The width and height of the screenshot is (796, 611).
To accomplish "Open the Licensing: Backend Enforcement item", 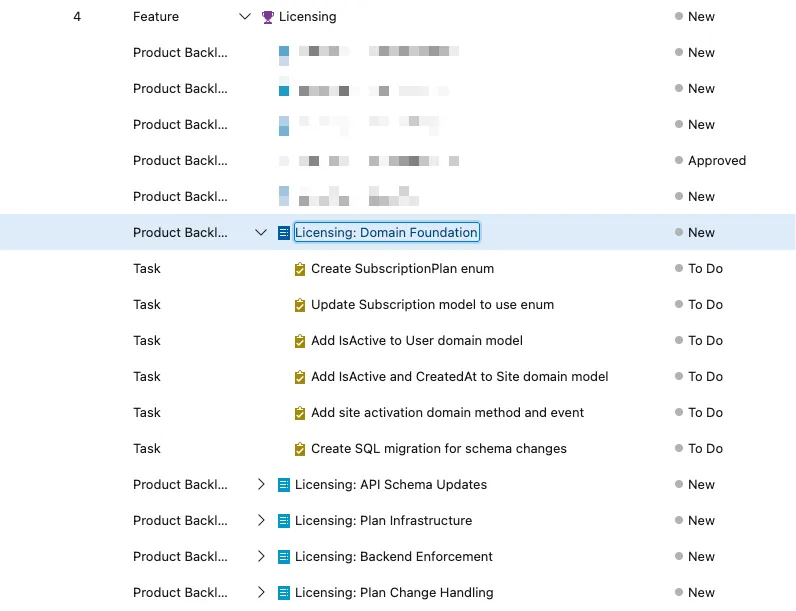I will pos(393,557).
